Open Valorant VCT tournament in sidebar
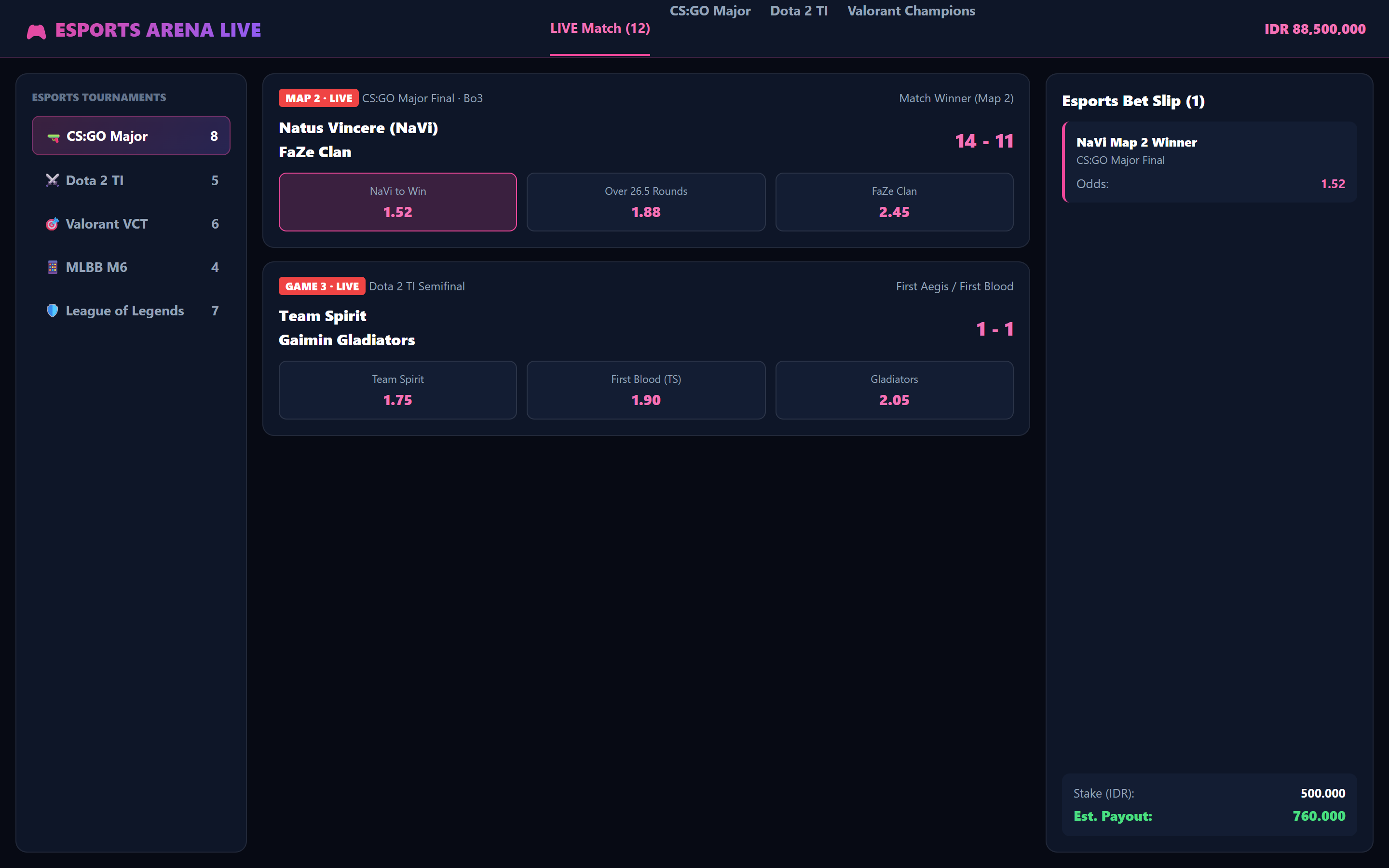The height and width of the screenshot is (868, 1389). (x=131, y=224)
